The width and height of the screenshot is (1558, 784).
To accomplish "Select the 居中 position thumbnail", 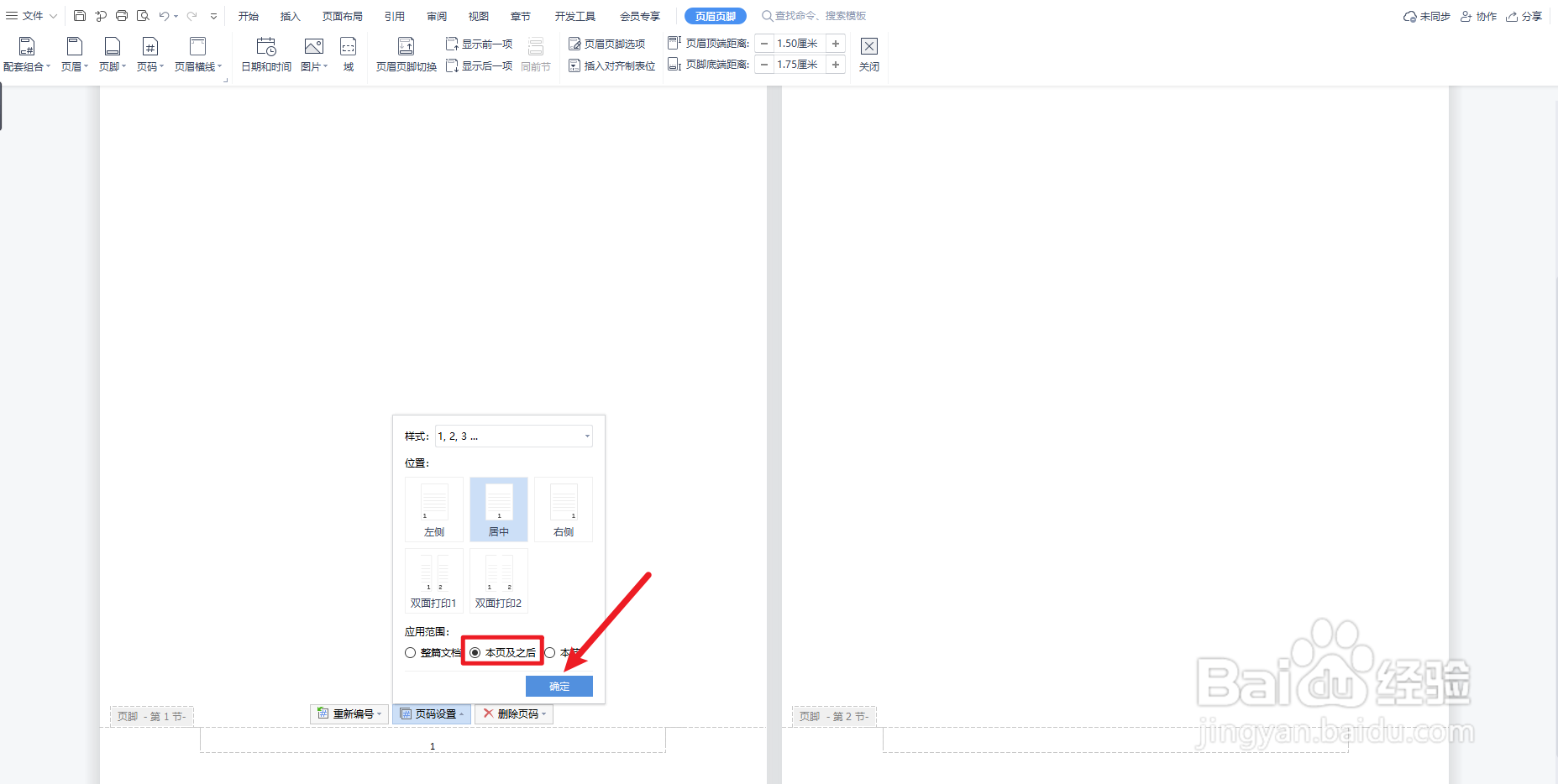I will pyautogui.click(x=499, y=510).
